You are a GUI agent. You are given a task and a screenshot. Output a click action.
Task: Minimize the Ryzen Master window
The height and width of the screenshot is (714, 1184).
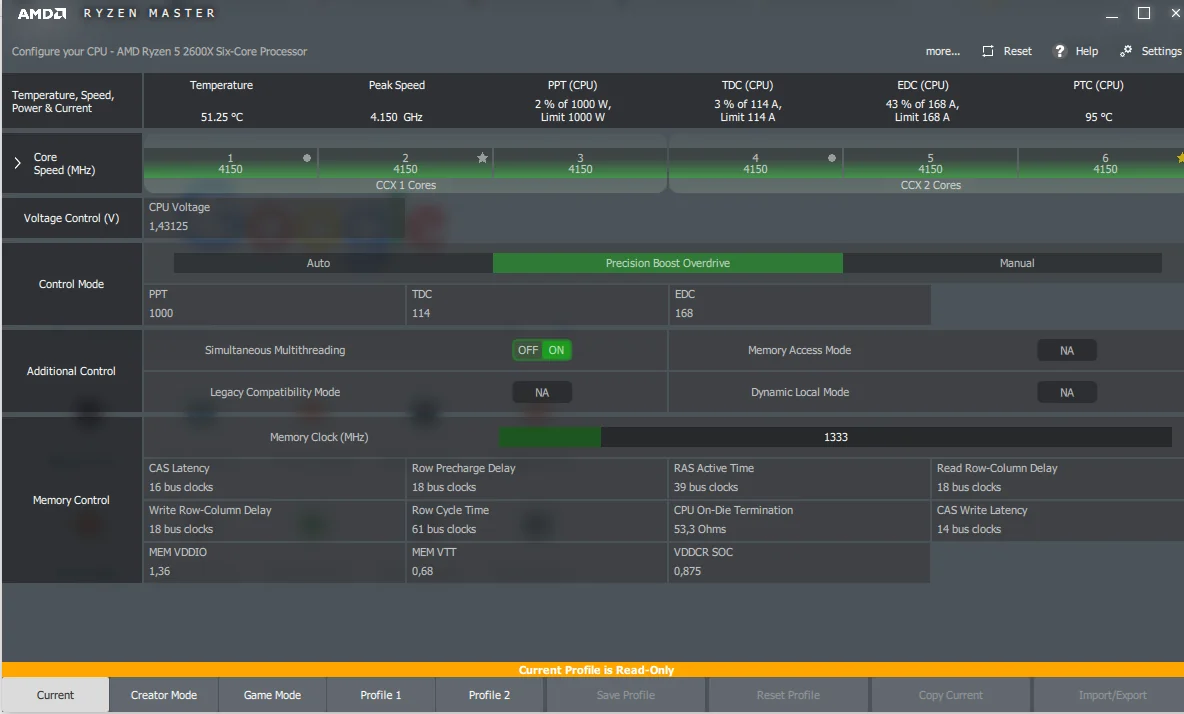1112,15
